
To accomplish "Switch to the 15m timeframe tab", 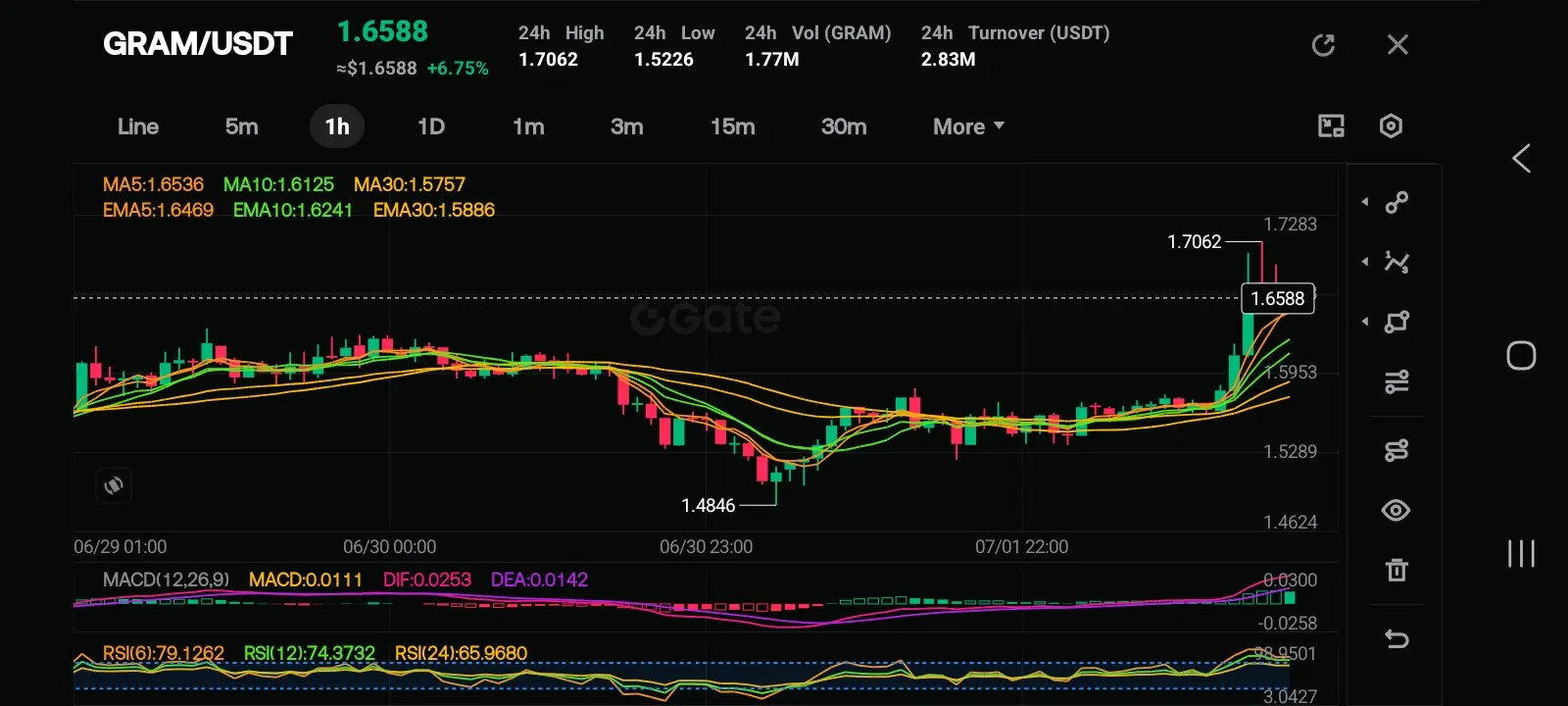I will (733, 126).
